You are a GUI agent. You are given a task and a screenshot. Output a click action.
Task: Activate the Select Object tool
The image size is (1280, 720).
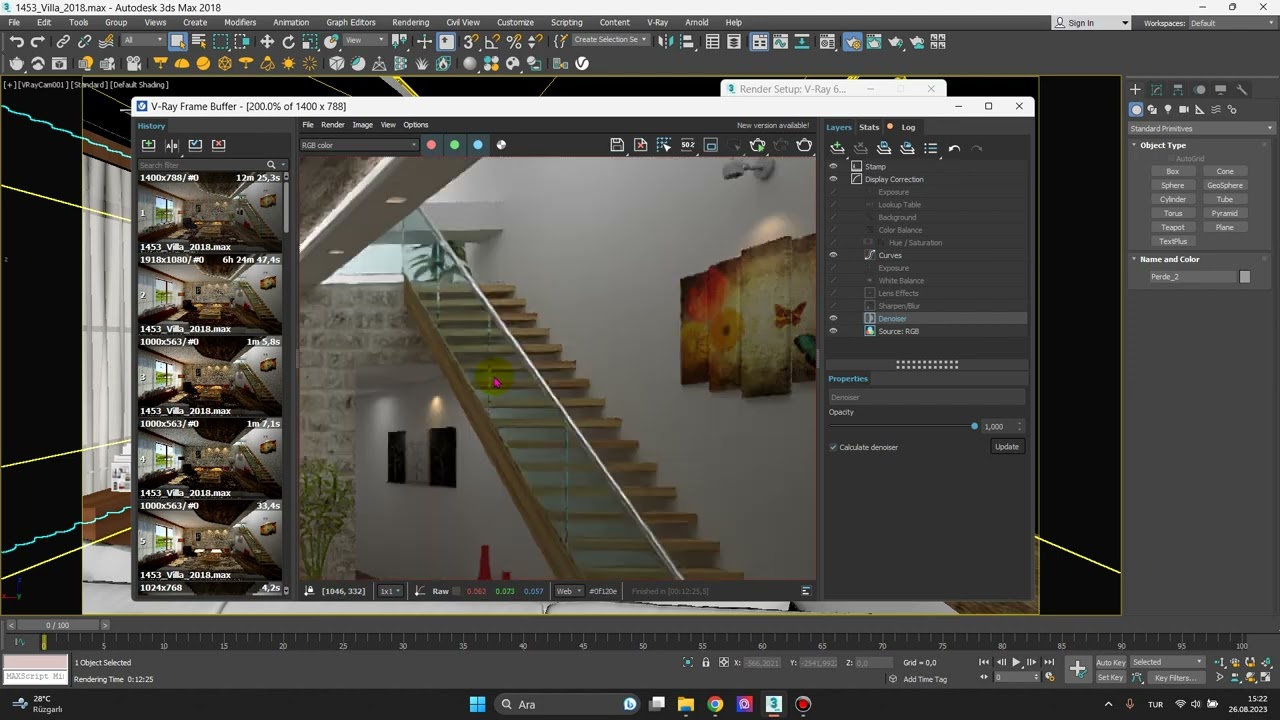pos(177,42)
